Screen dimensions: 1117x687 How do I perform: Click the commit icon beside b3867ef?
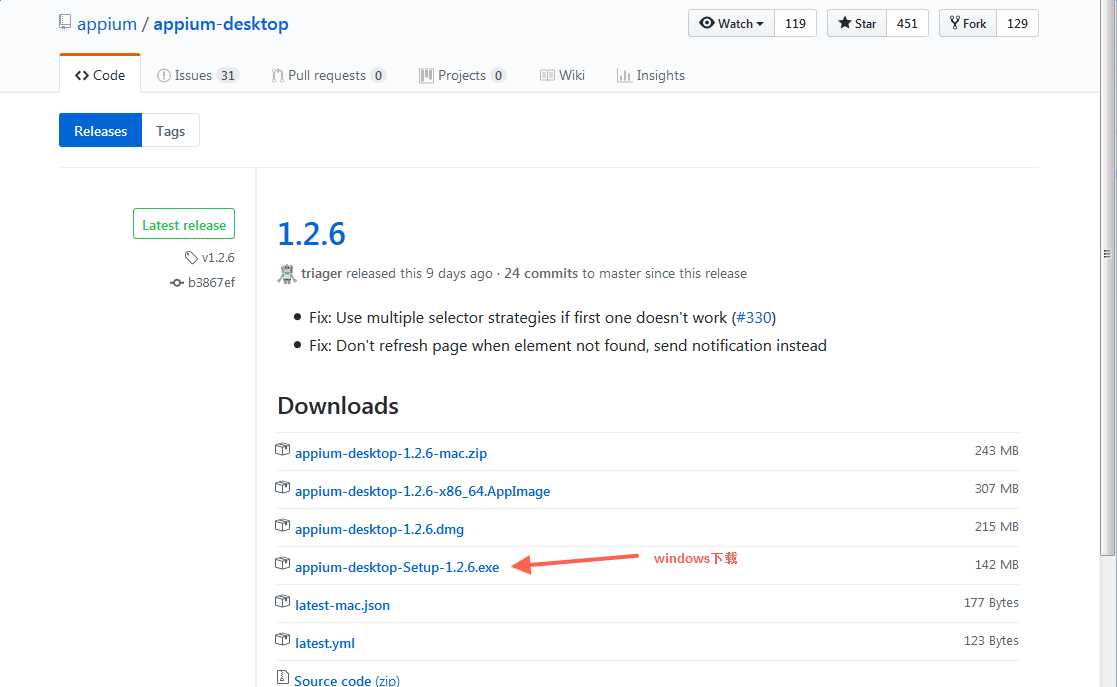[x=177, y=283]
